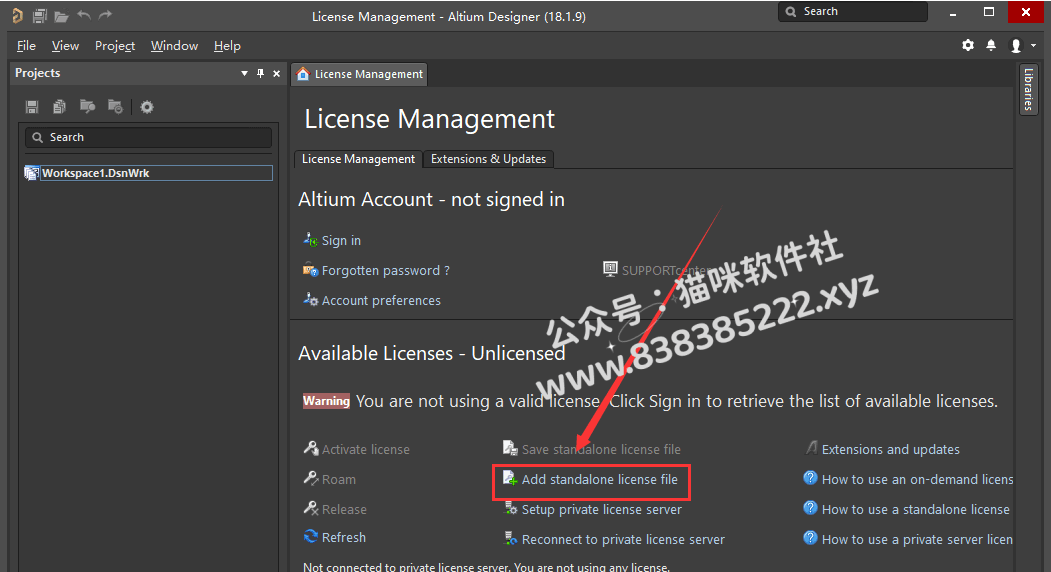Click Setup private license server icon
Viewport: 1051px width, 572px height.
[510, 508]
